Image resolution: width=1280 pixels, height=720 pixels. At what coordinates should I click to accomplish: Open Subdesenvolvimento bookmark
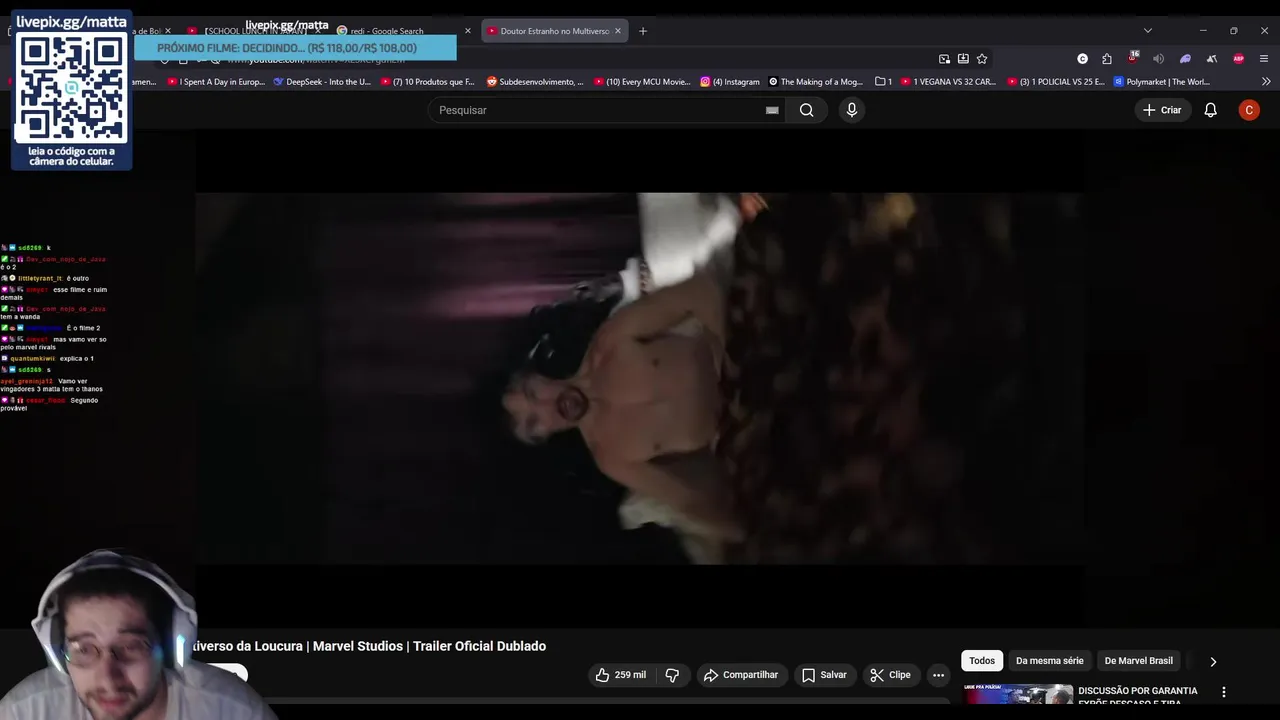coord(535,82)
